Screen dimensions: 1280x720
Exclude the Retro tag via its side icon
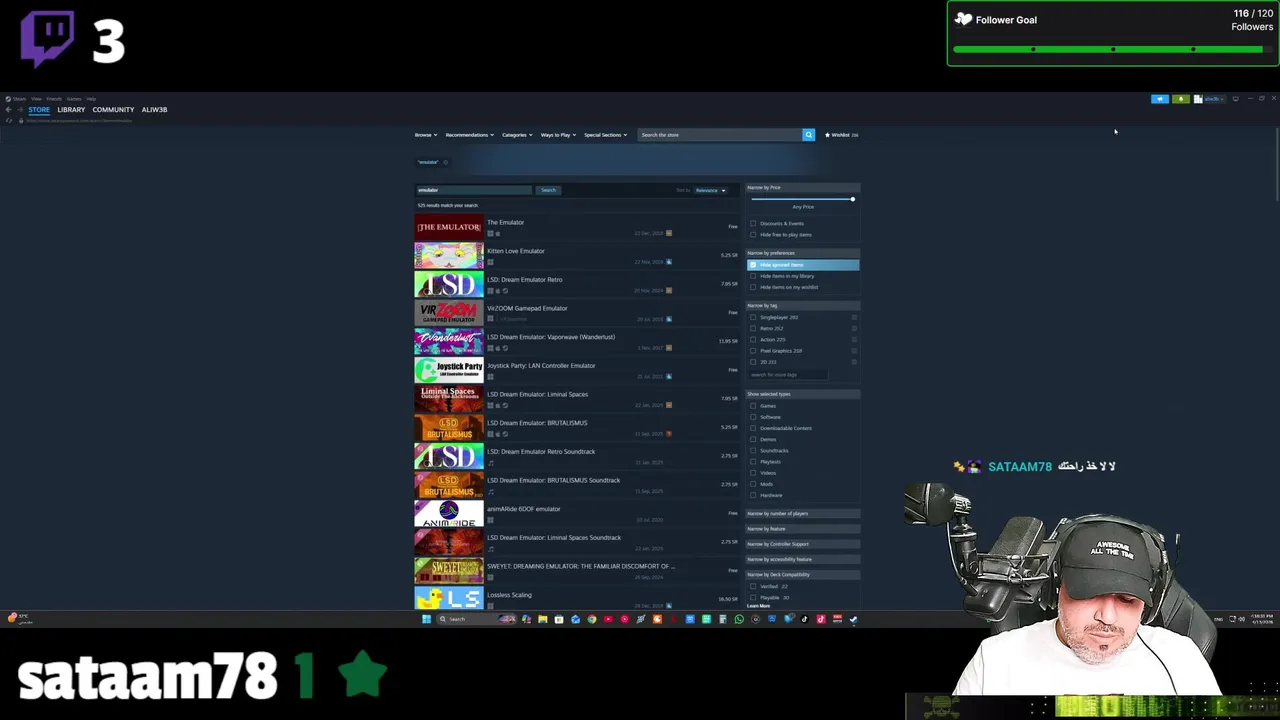point(854,328)
